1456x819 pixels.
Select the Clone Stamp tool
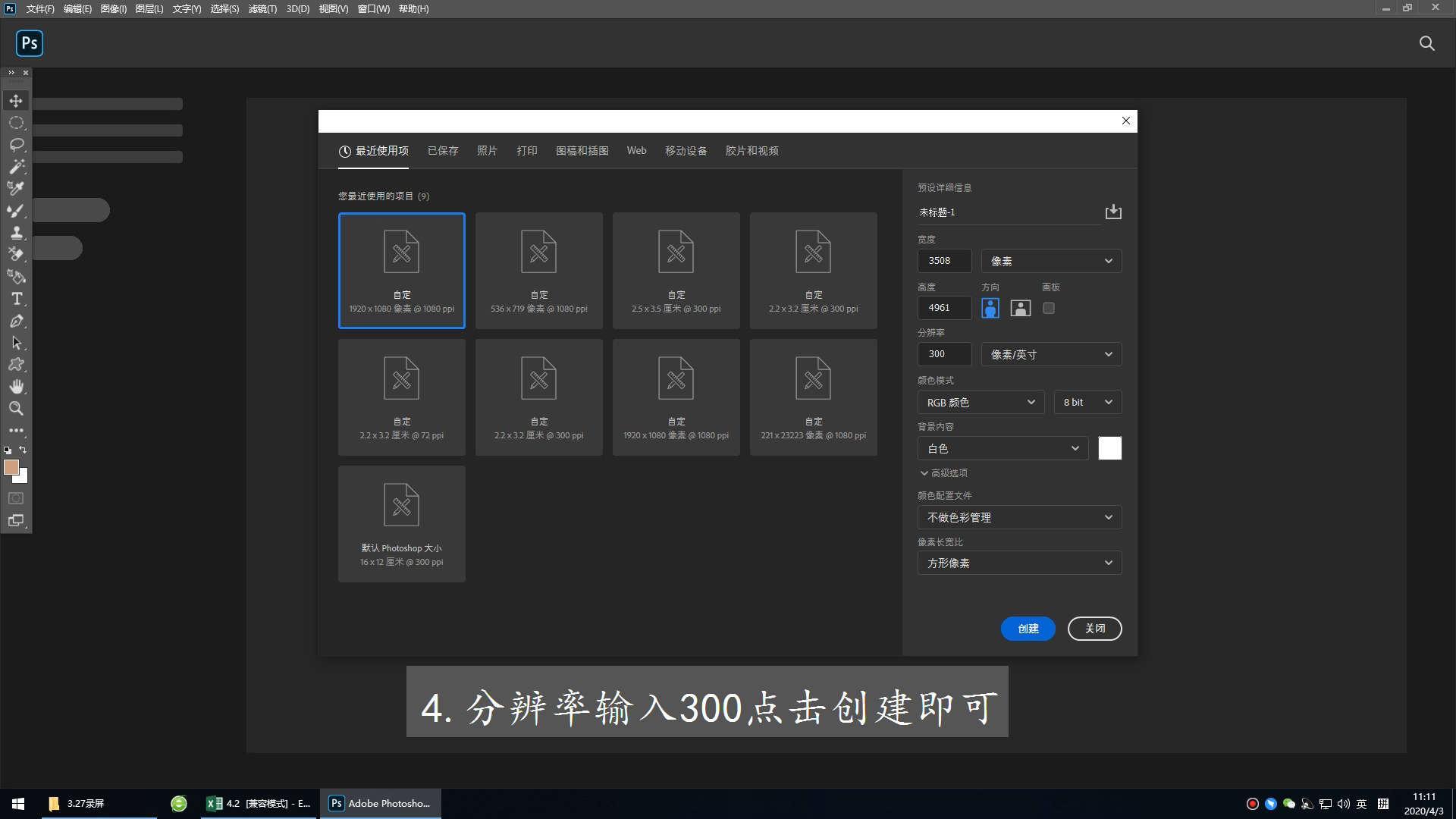[16, 232]
